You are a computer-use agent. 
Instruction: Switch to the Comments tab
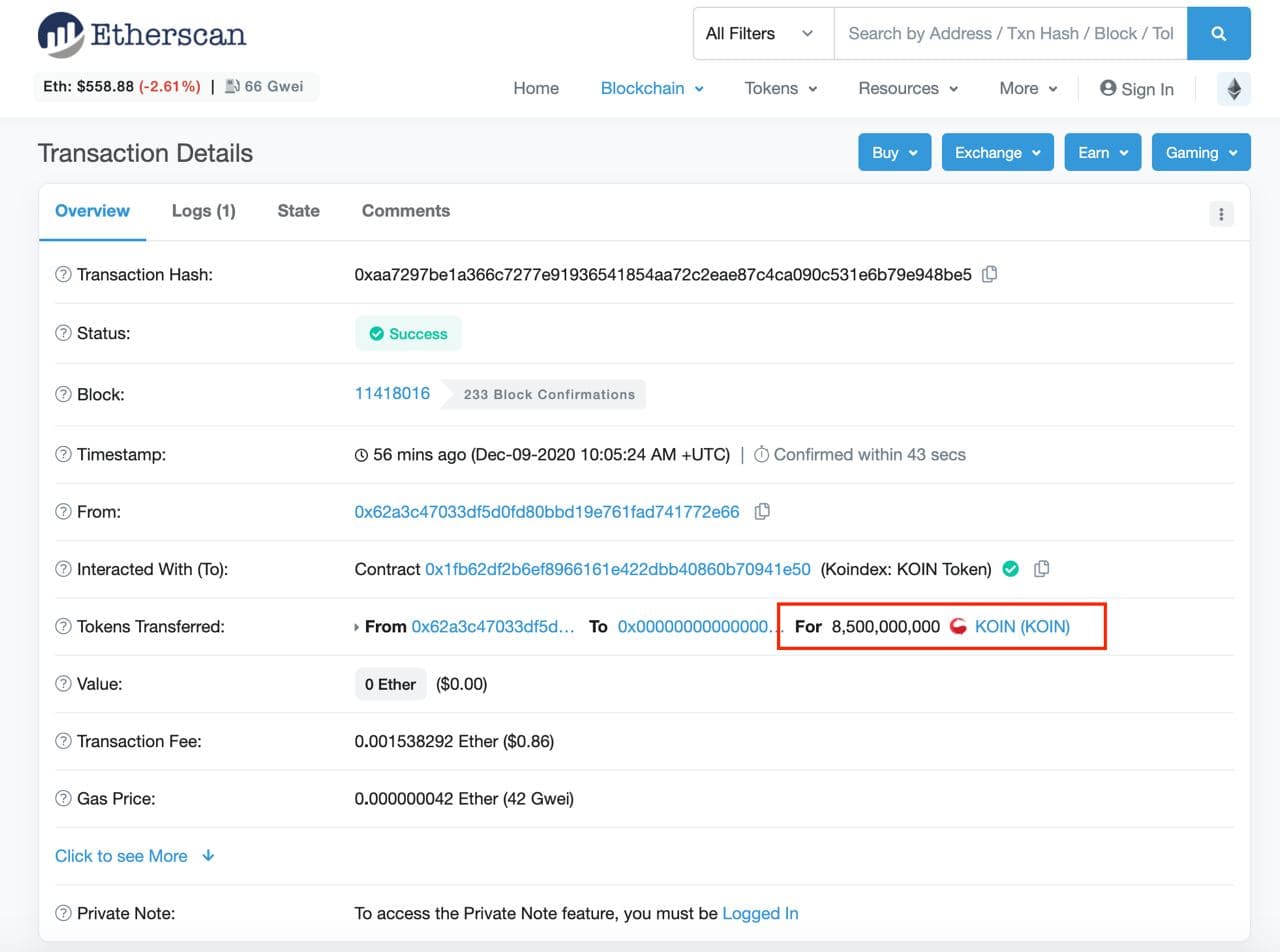point(405,211)
